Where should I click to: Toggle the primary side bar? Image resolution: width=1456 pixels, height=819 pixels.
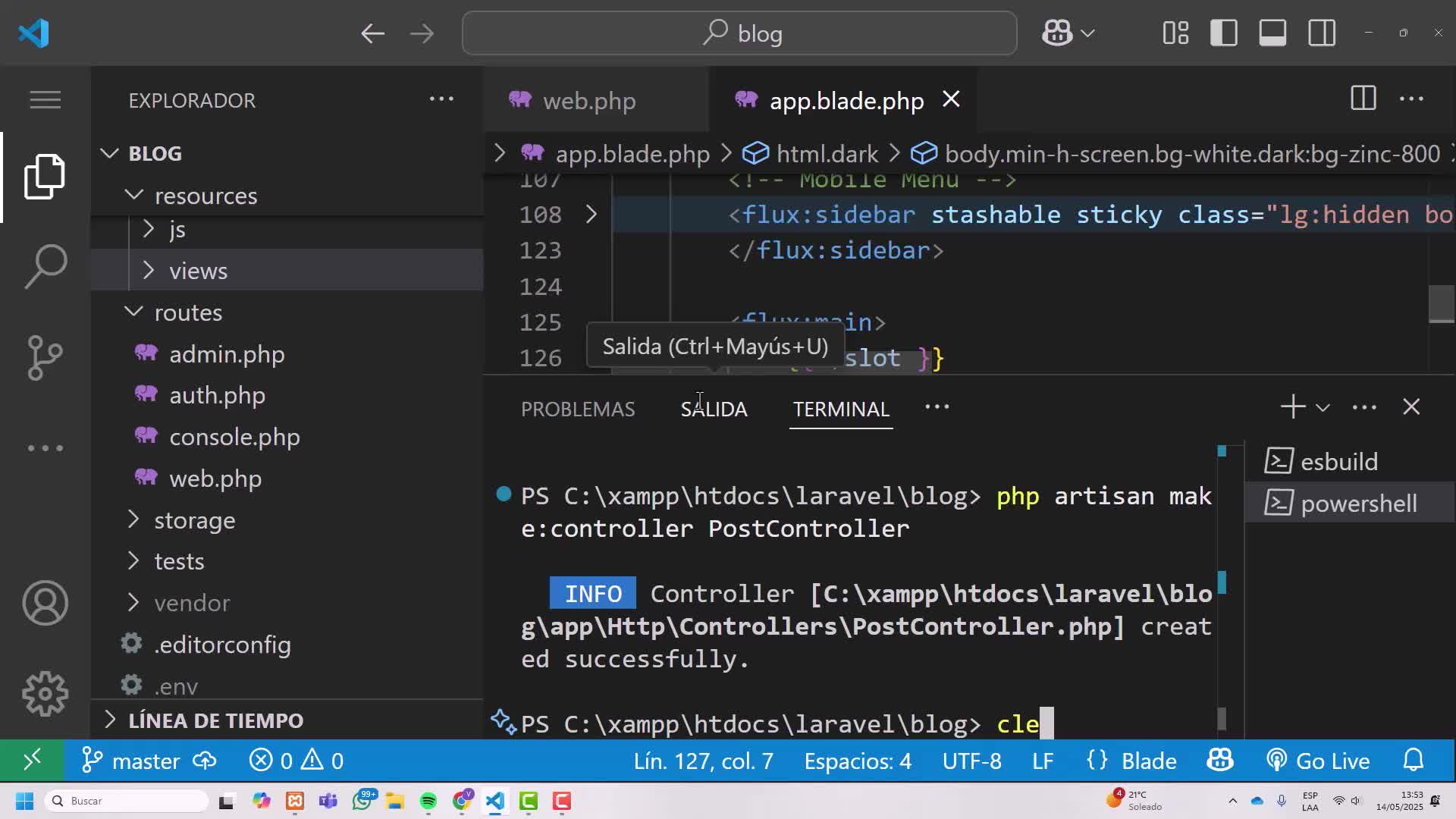tap(1224, 33)
